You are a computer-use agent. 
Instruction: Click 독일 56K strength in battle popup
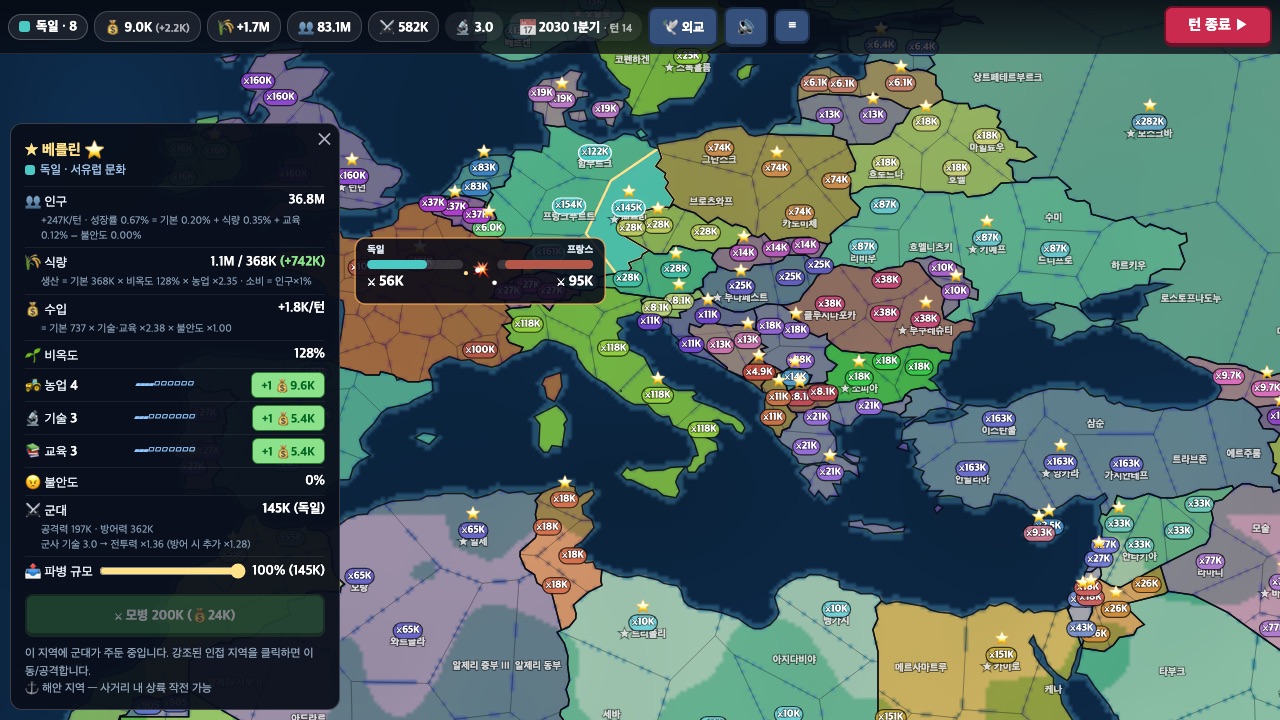[x=385, y=281]
